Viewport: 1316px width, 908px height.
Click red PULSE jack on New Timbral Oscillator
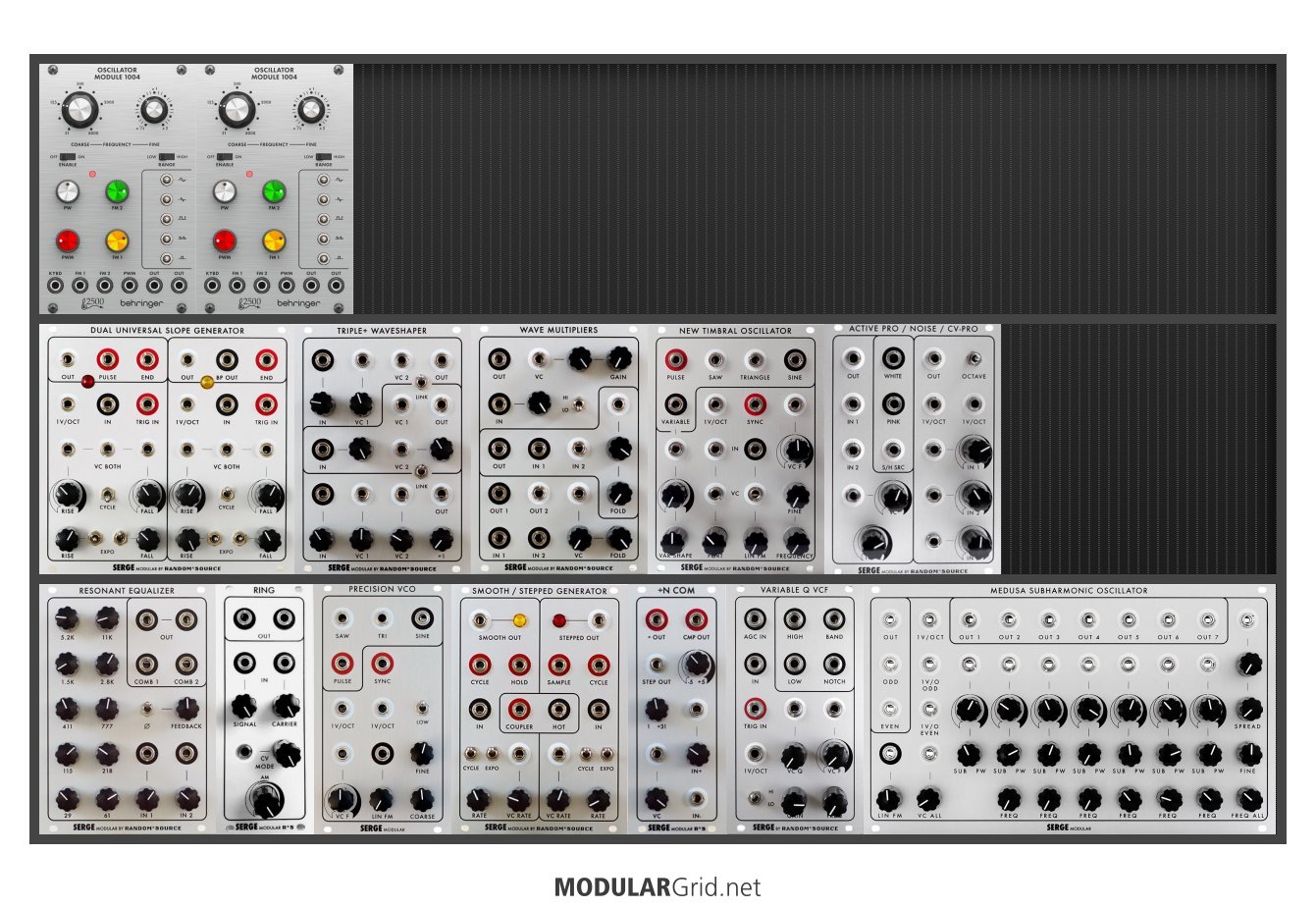675,360
